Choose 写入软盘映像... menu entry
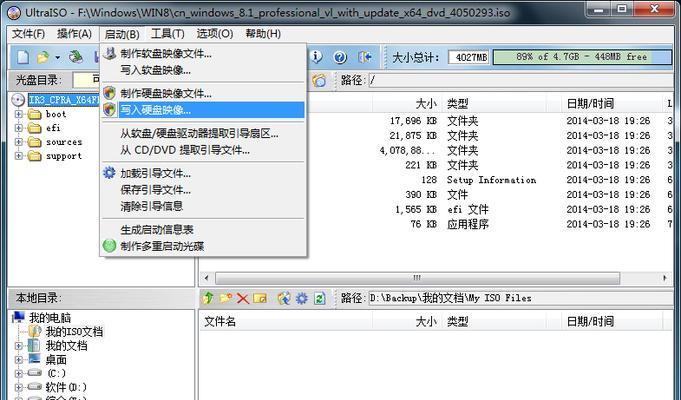 click(x=203, y=70)
